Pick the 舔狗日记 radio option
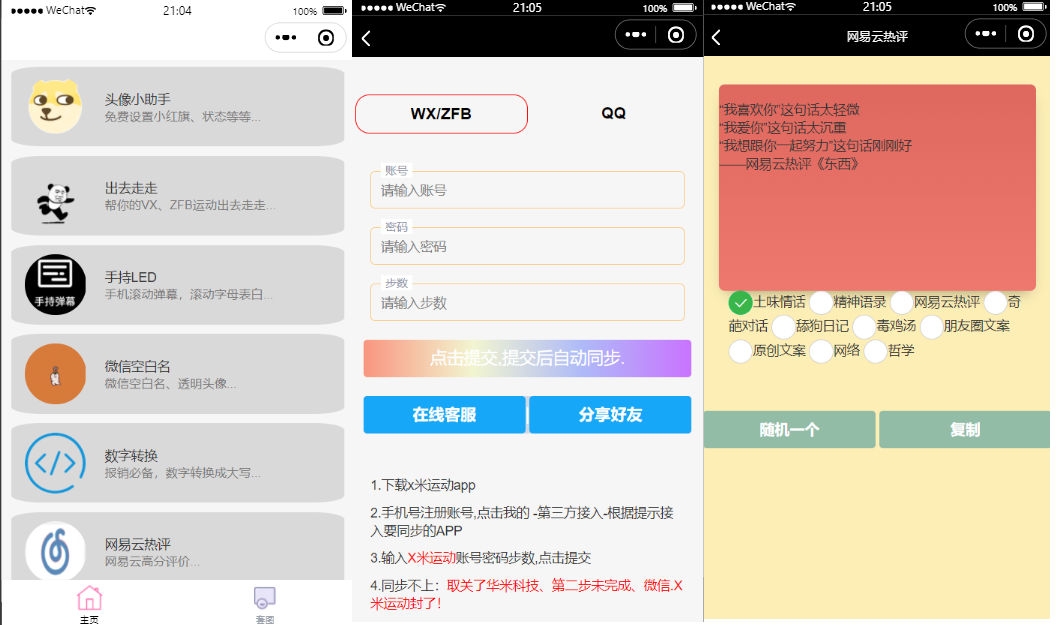The width and height of the screenshot is (1056, 625). [784, 326]
